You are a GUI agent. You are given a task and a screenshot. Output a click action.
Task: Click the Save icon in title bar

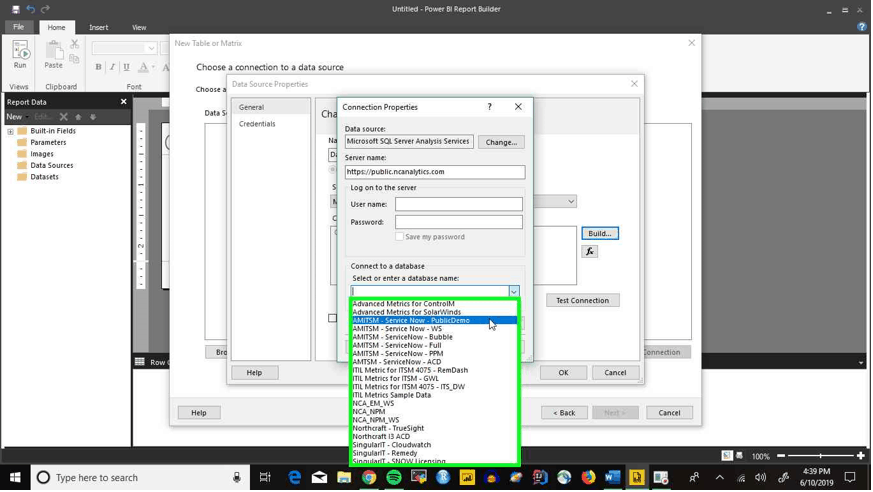tap(16, 9)
